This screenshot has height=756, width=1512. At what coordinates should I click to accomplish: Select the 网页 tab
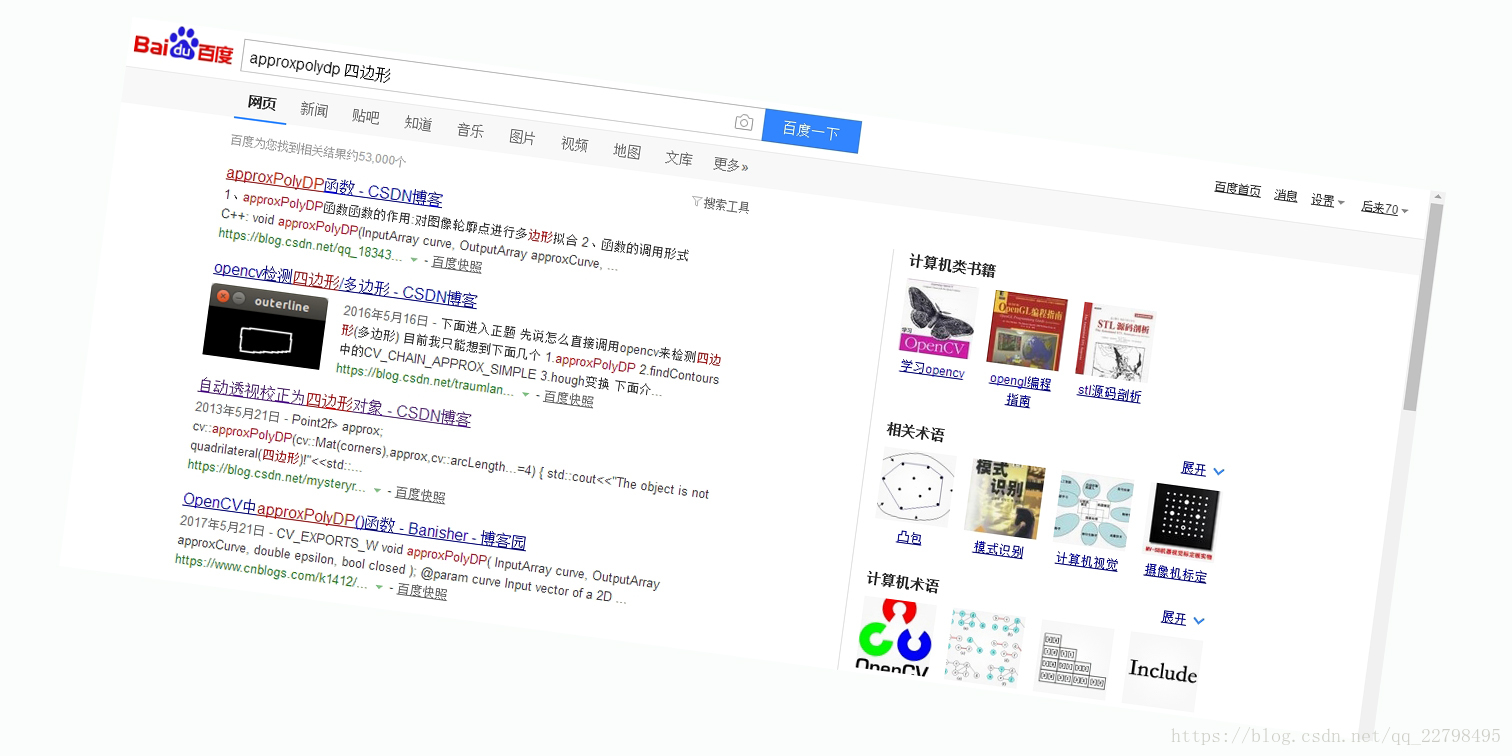tap(262, 103)
